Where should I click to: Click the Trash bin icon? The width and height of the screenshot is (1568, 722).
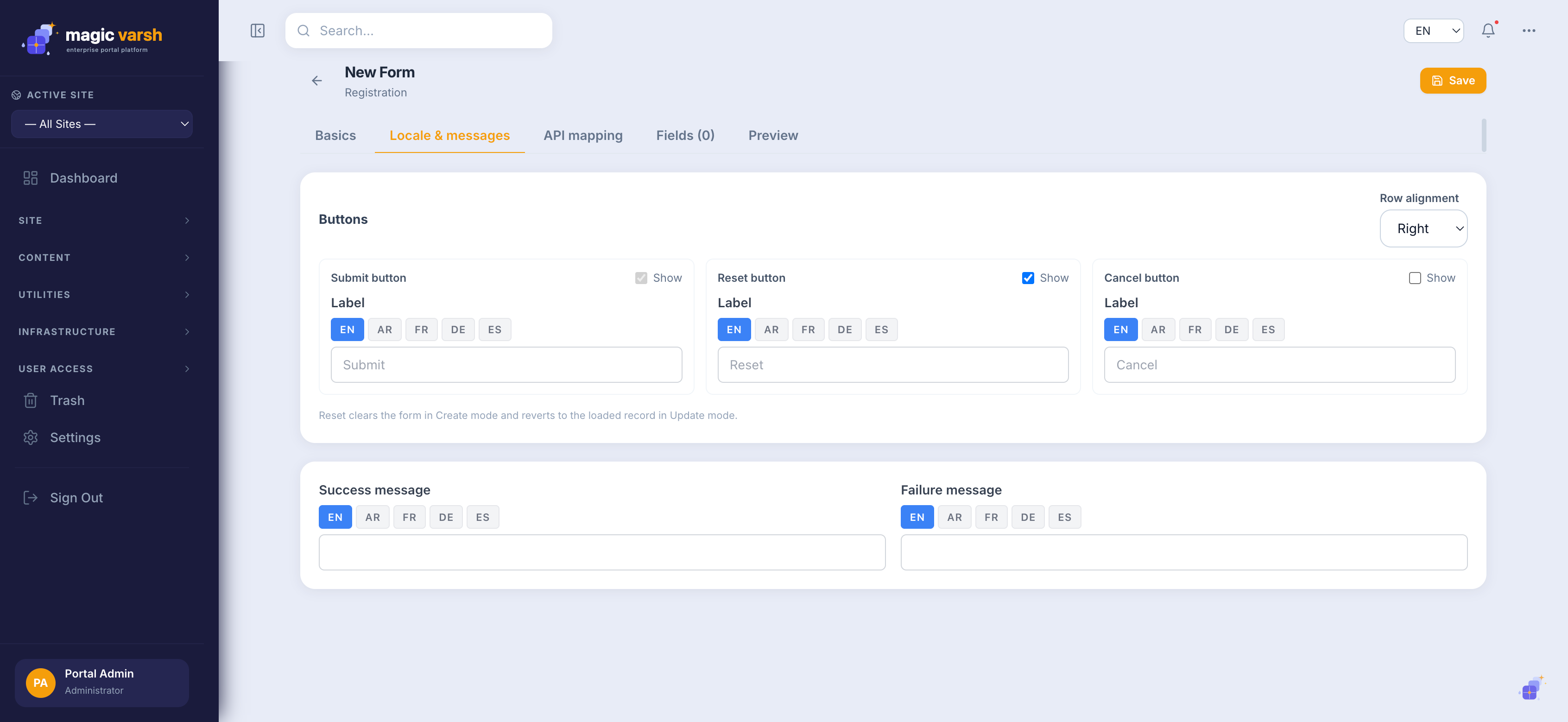31,400
